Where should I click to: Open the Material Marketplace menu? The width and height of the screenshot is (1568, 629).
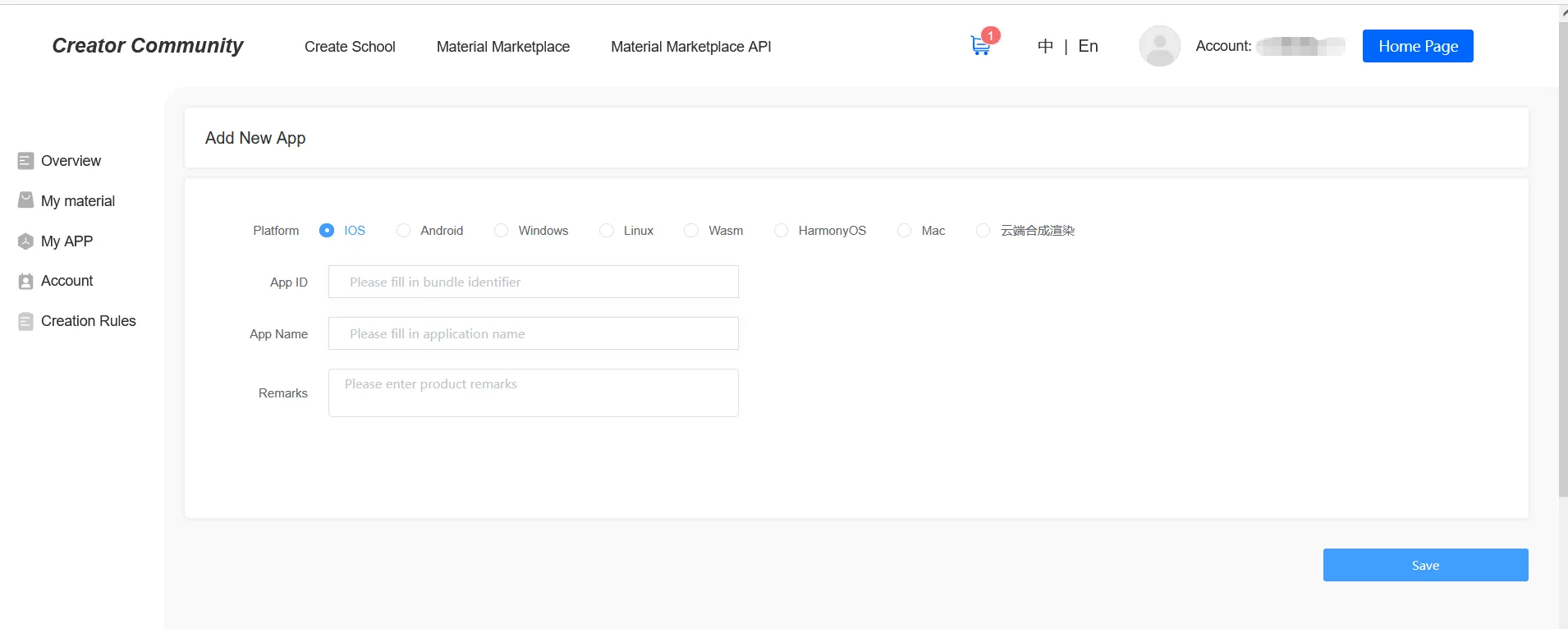point(502,47)
